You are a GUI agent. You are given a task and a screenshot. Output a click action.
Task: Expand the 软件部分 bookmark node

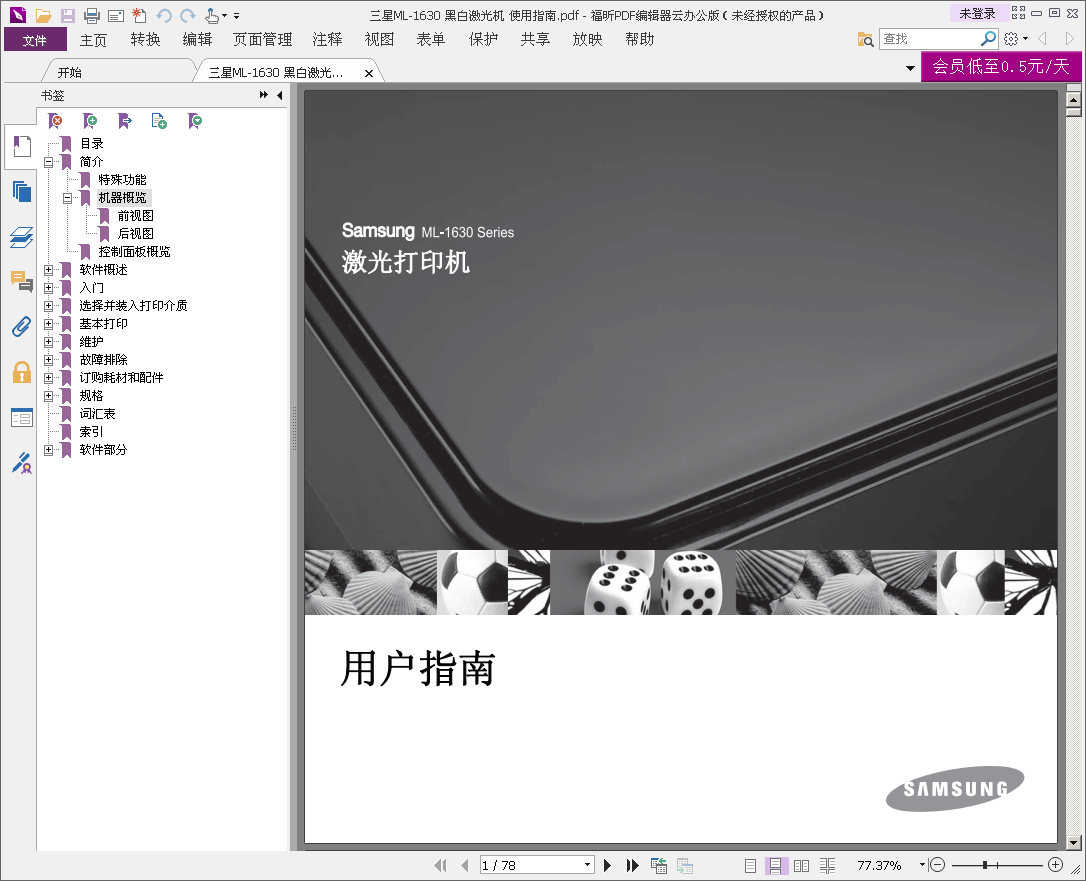click(48, 450)
